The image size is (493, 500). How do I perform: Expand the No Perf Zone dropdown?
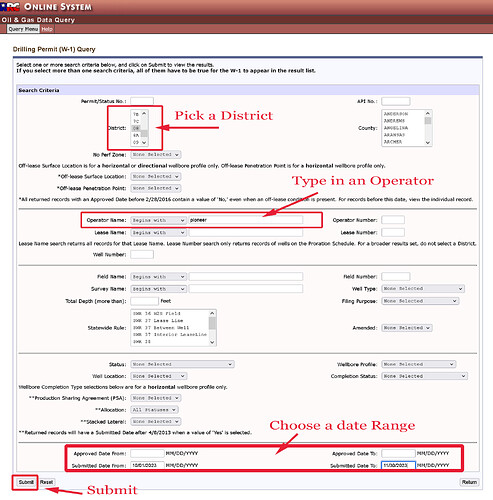click(156, 155)
